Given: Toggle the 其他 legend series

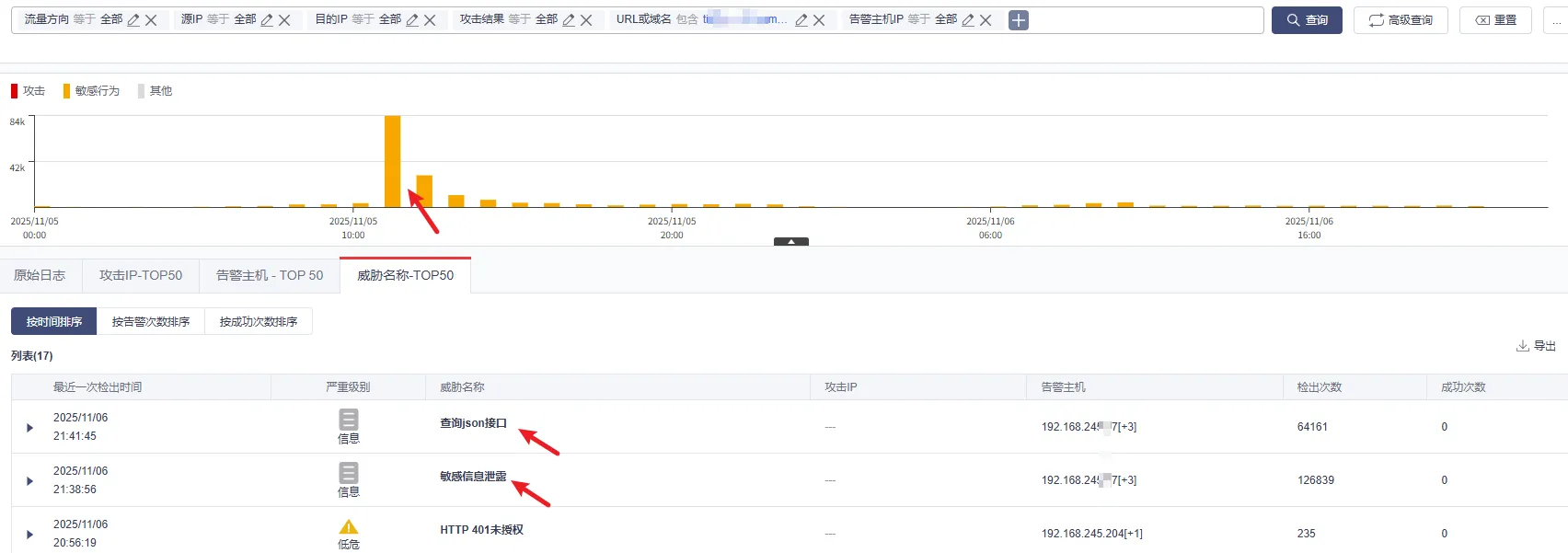Looking at the screenshot, I should [155, 91].
